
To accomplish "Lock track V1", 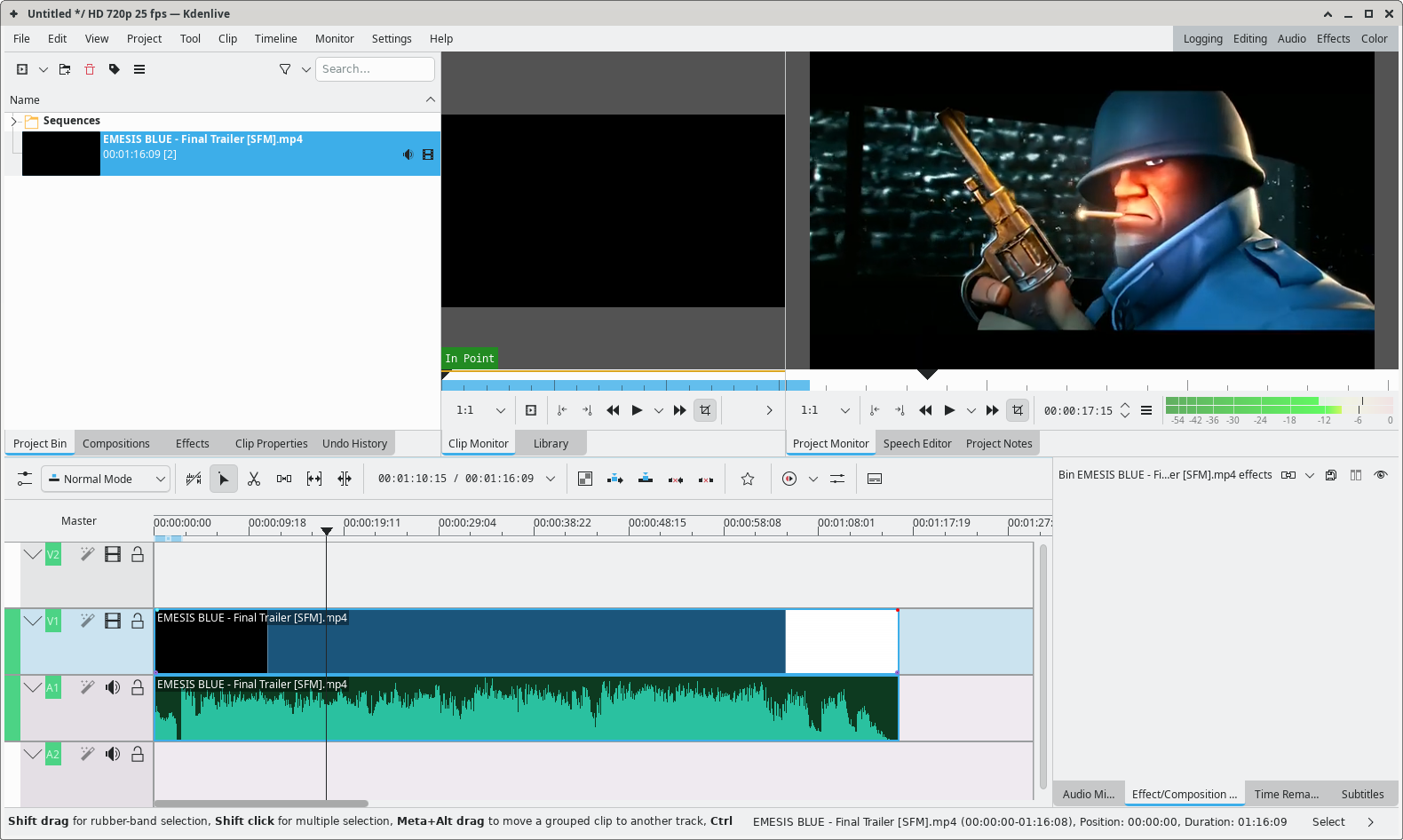I will [138, 621].
